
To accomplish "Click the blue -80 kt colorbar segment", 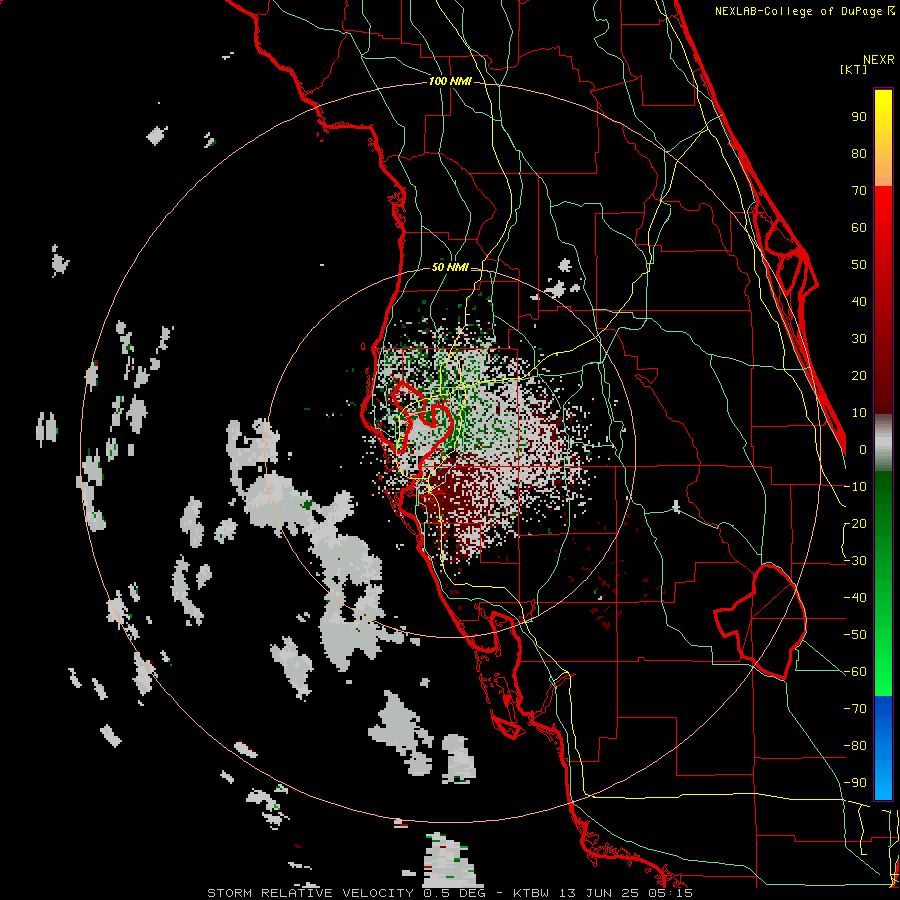I will coord(883,746).
